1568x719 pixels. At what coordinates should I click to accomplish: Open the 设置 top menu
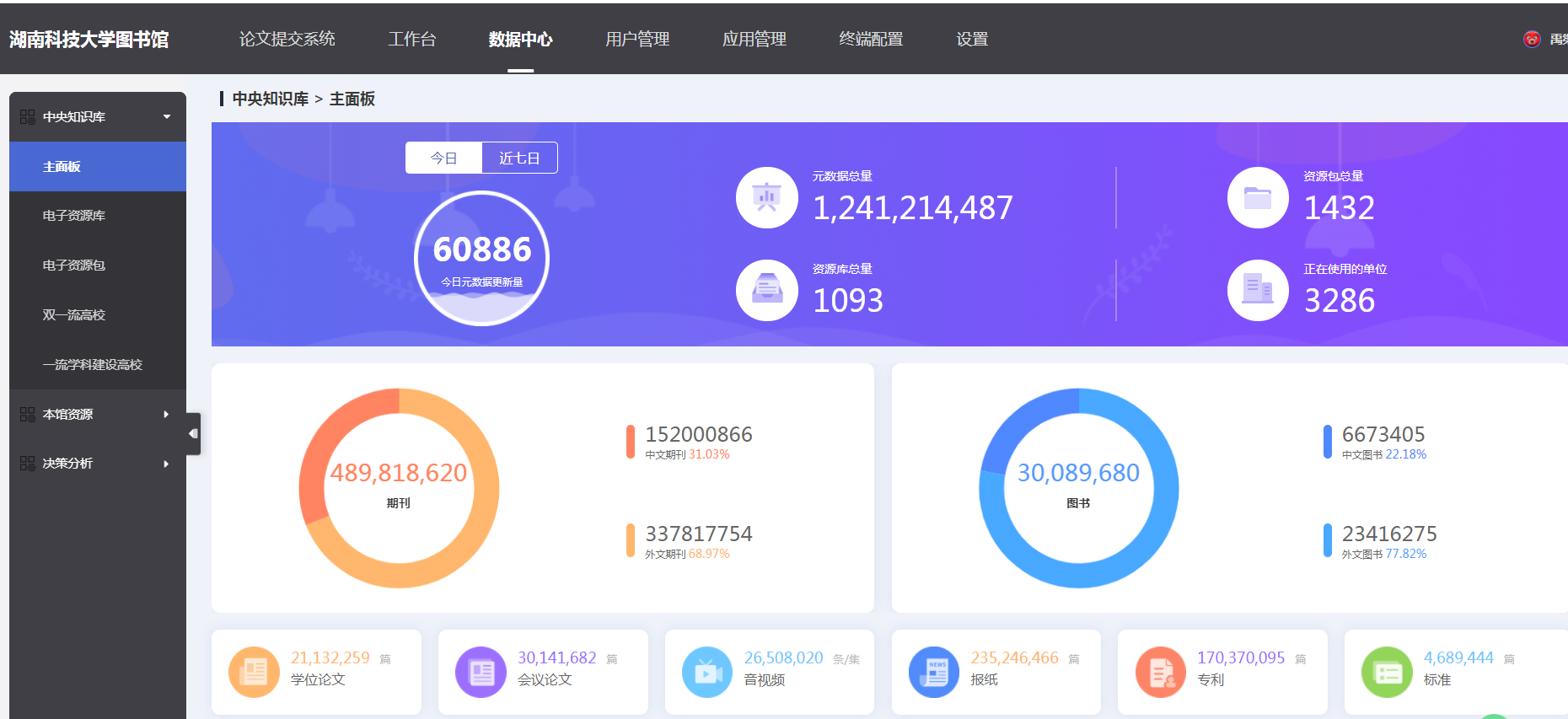972,39
